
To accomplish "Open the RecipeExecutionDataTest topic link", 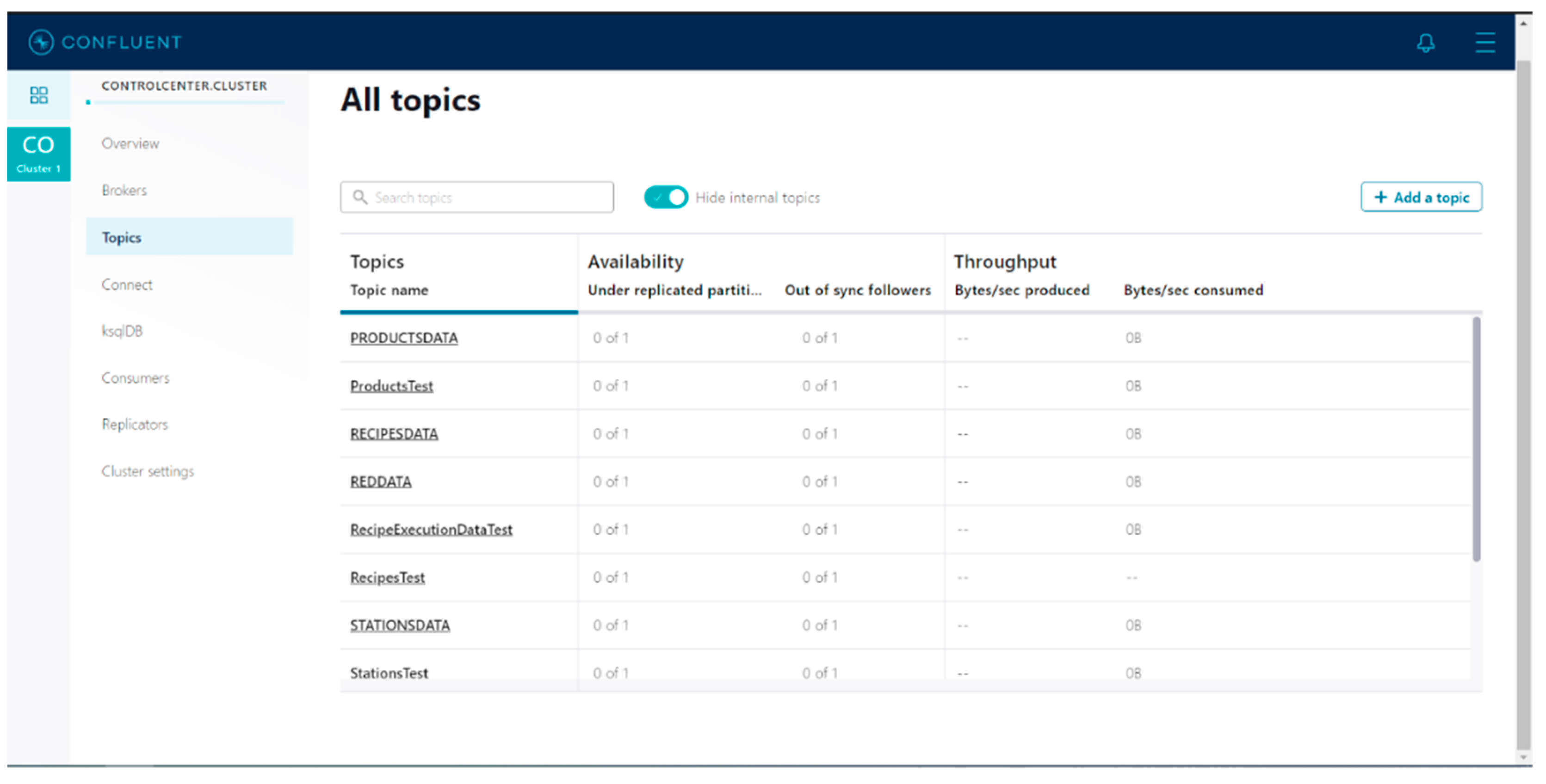I will pos(431,530).
